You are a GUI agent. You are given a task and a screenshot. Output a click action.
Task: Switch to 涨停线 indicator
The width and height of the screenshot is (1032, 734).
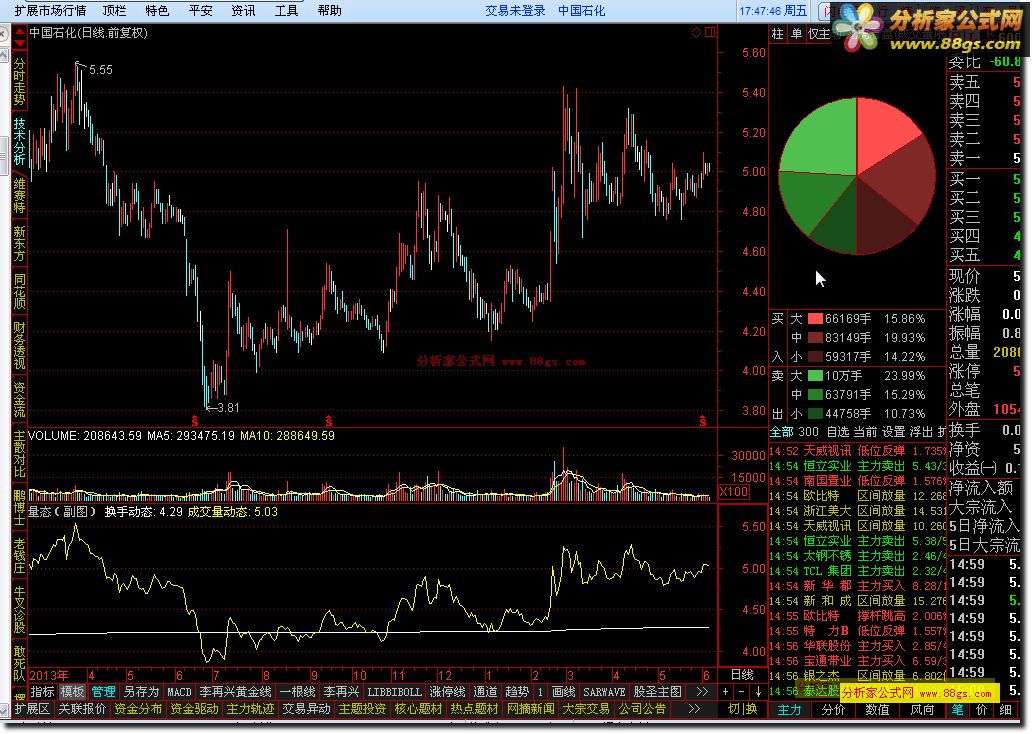pos(447,692)
